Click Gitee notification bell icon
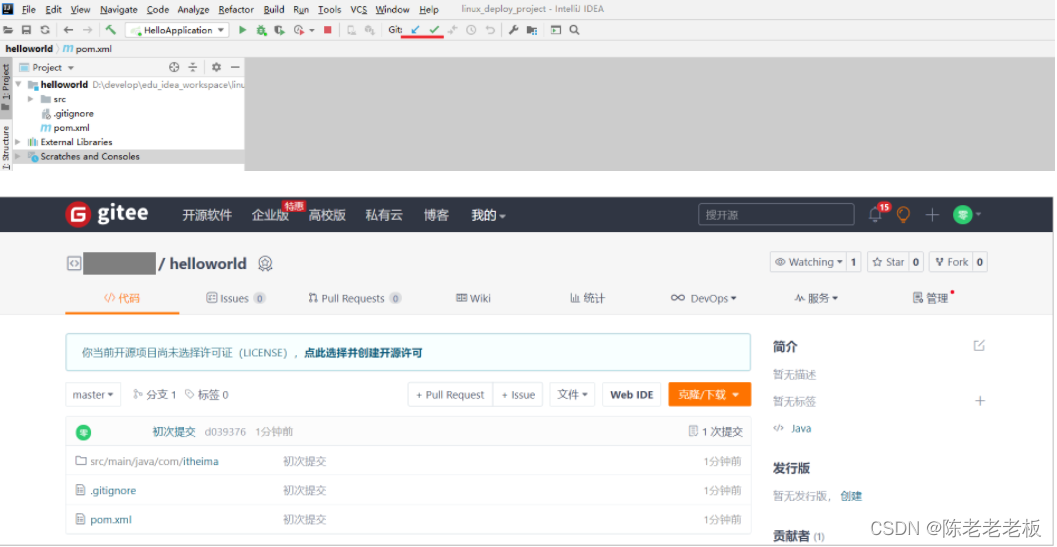 [876, 215]
